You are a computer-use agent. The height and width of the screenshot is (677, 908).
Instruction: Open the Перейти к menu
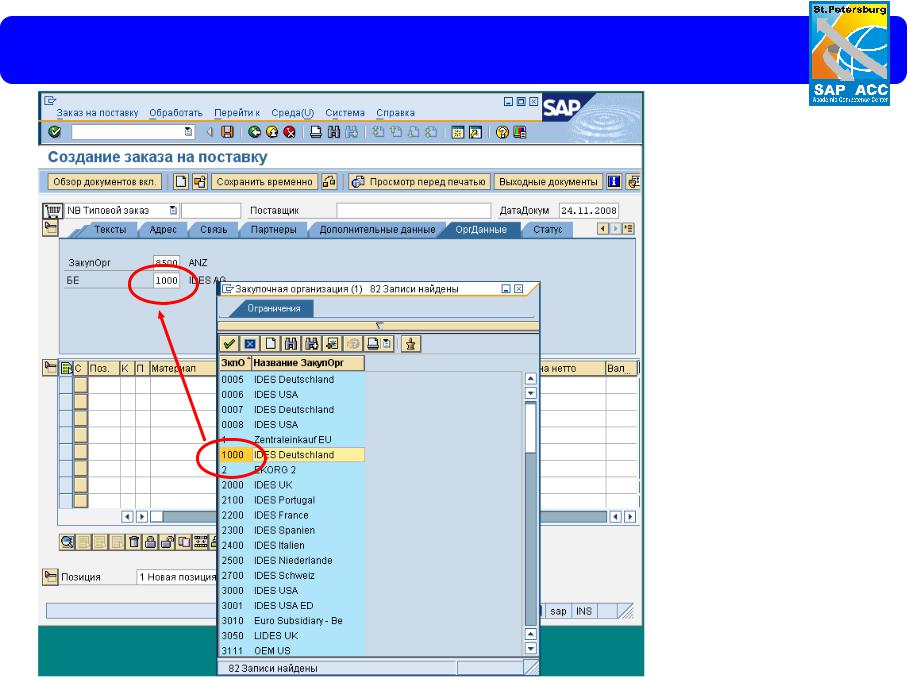click(237, 113)
